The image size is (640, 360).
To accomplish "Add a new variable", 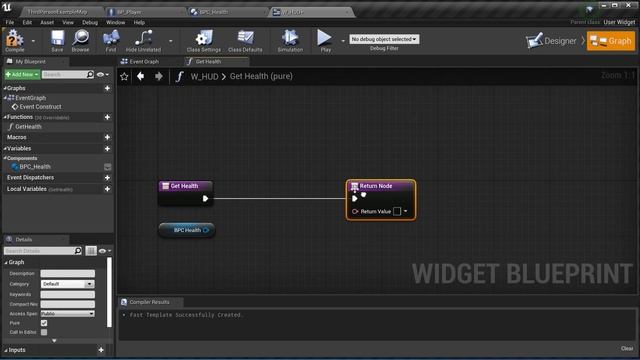I will point(107,149).
